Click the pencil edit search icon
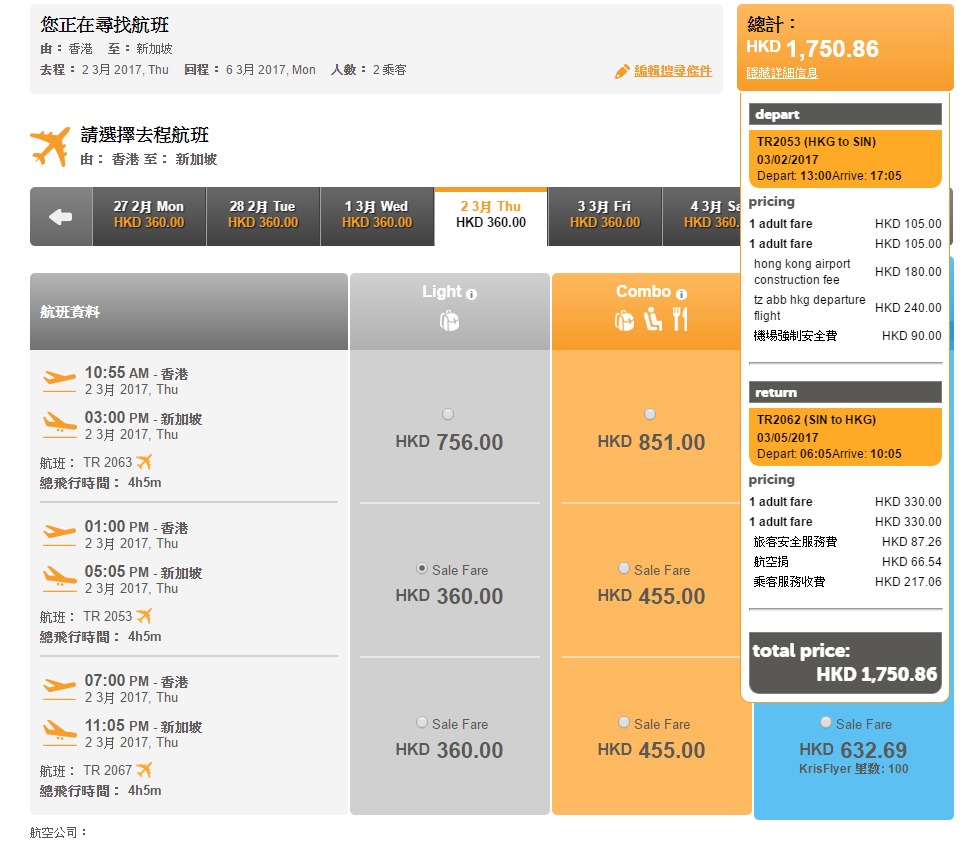This screenshot has width=967, height=845. click(x=622, y=72)
